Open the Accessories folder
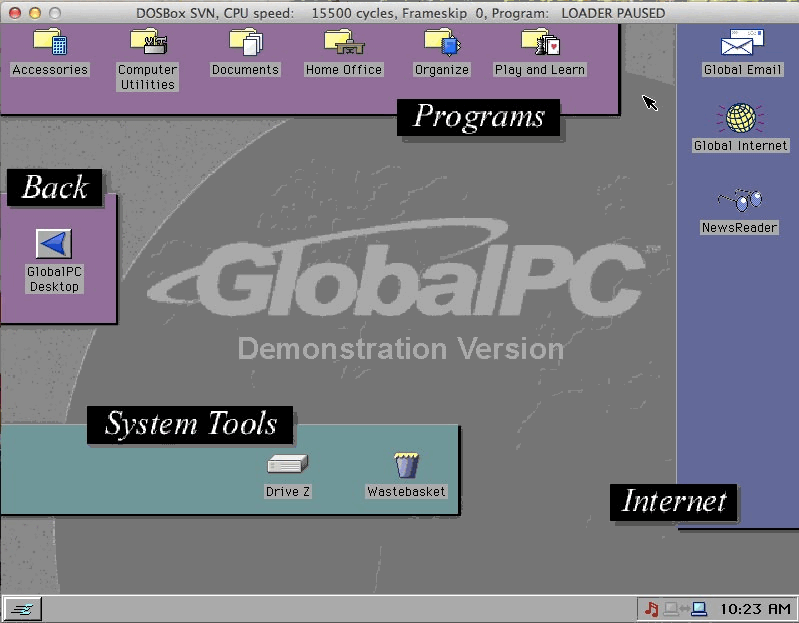Screen dimensions: 799x623 coord(50,43)
